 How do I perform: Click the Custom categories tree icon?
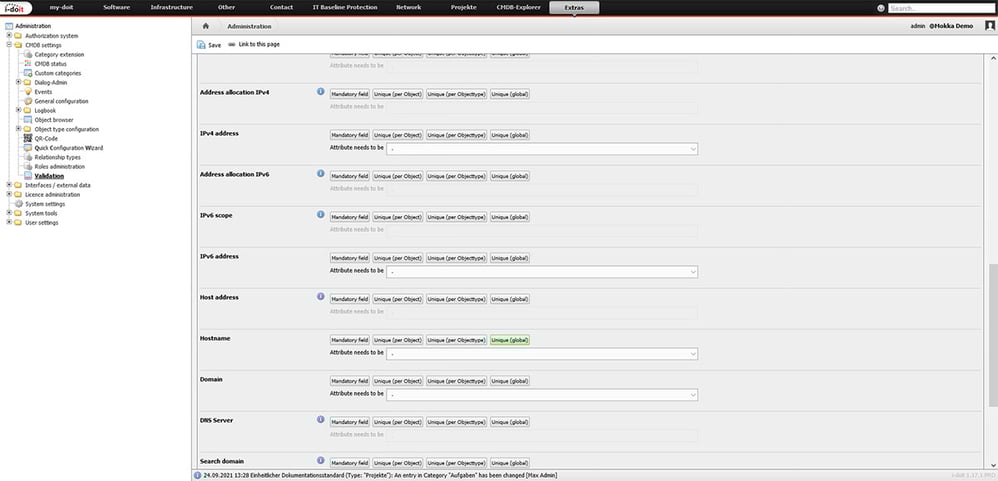[28, 73]
